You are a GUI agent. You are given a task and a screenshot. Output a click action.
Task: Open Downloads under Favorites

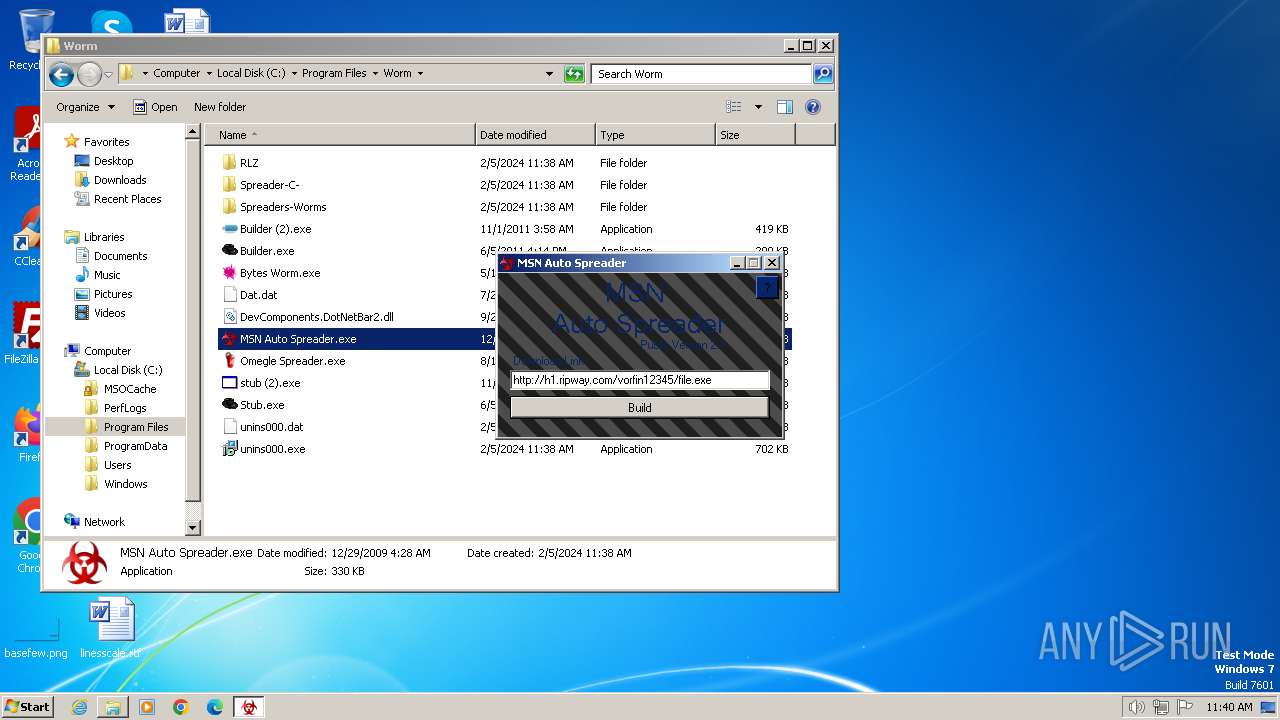120,180
